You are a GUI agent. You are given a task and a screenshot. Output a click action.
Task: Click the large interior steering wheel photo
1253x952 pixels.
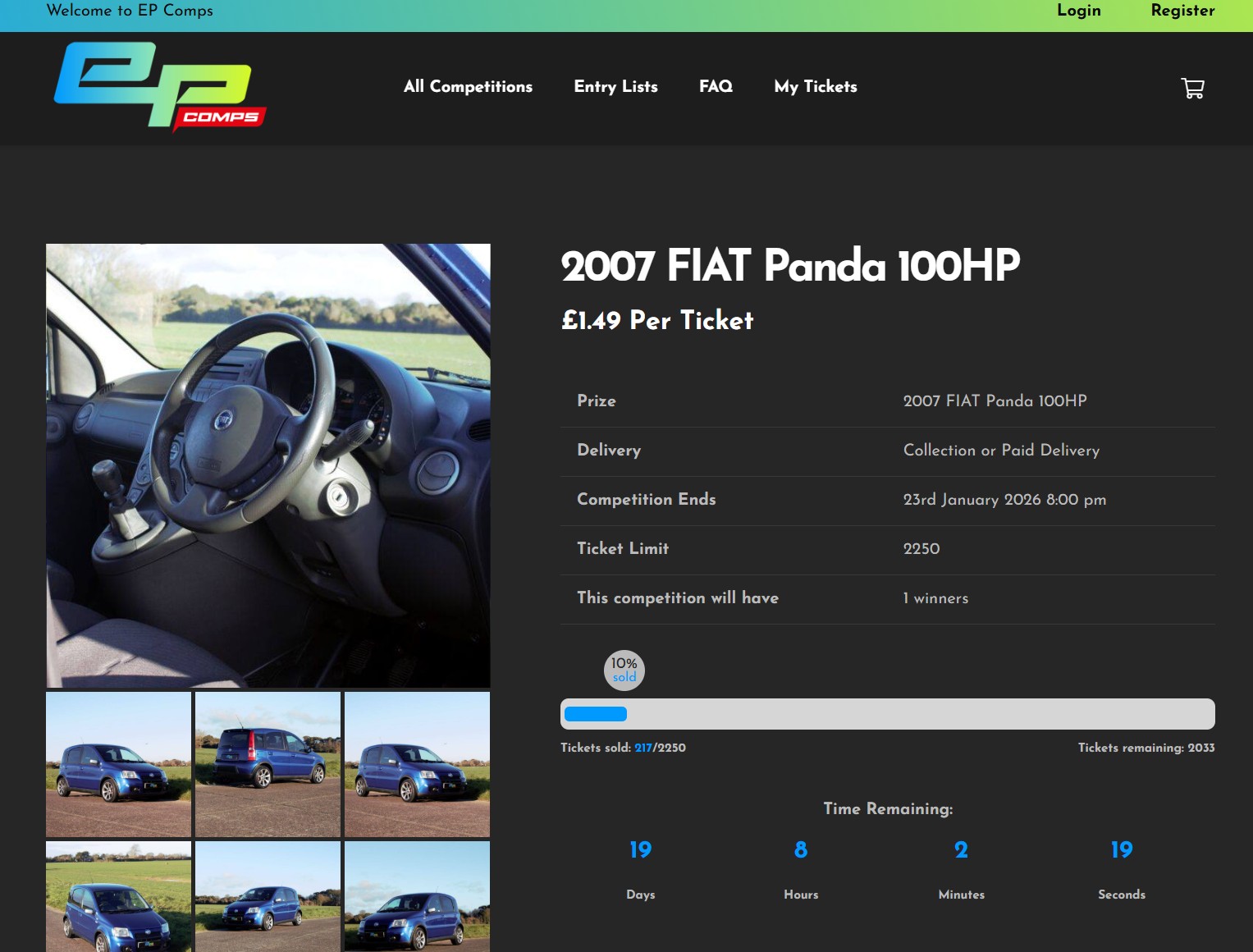tap(268, 464)
